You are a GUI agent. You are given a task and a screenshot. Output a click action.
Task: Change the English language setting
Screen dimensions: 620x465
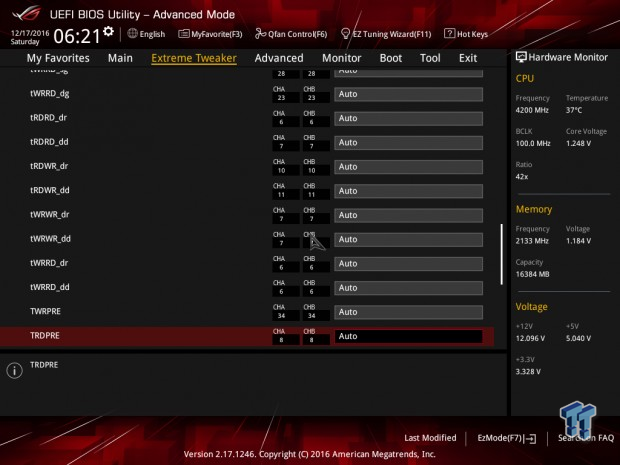point(152,34)
